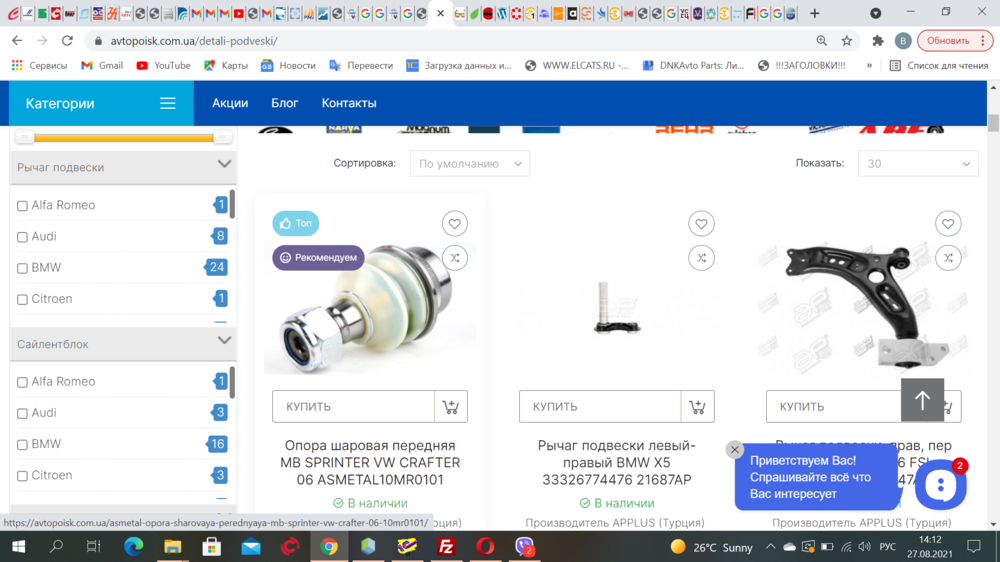The height and width of the screenshot is (562, 1000).
Task: Add ball joint to wishlist heart icon
Action: tap(454, 224)
